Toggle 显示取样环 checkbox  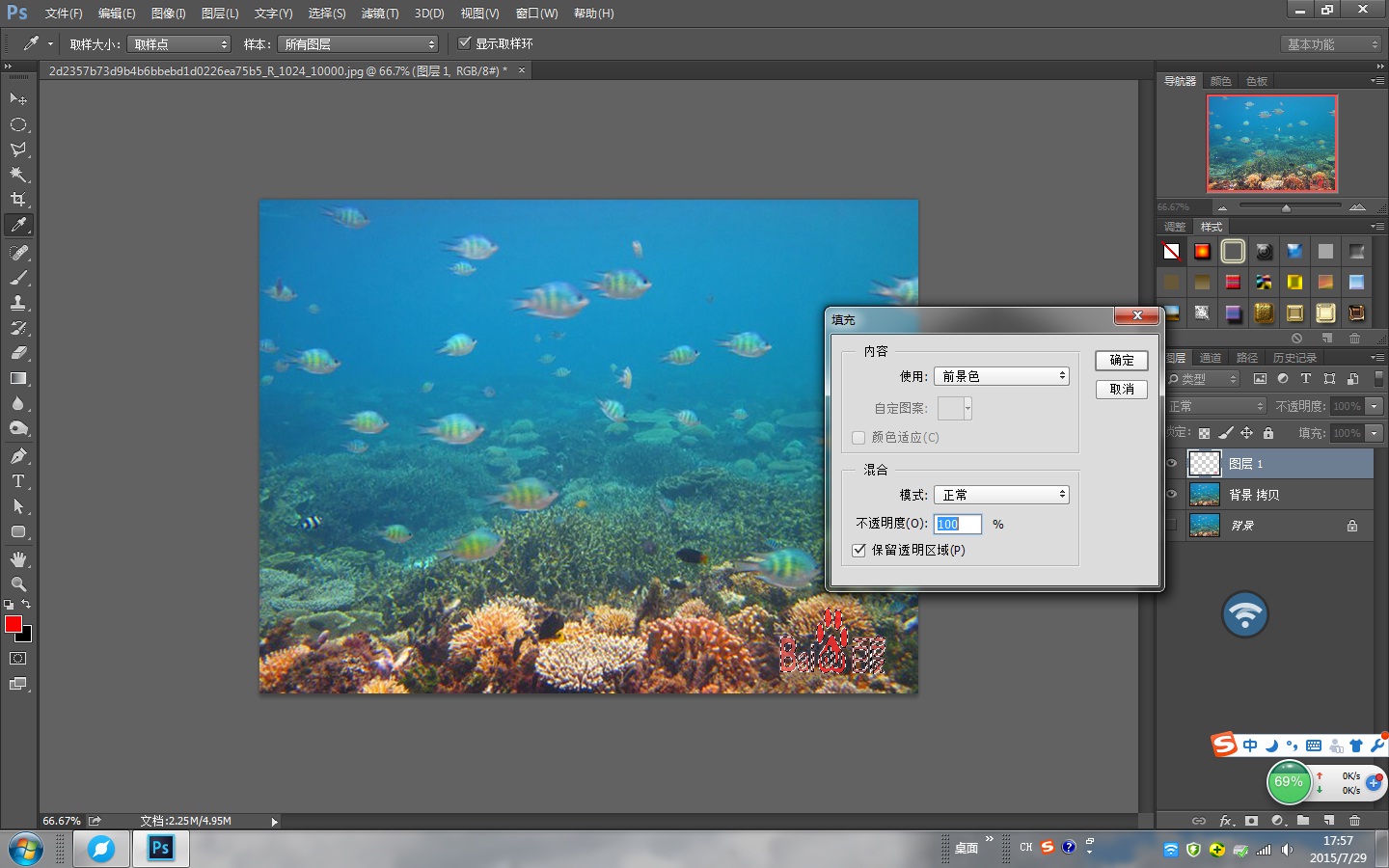[x=465, y=43]
